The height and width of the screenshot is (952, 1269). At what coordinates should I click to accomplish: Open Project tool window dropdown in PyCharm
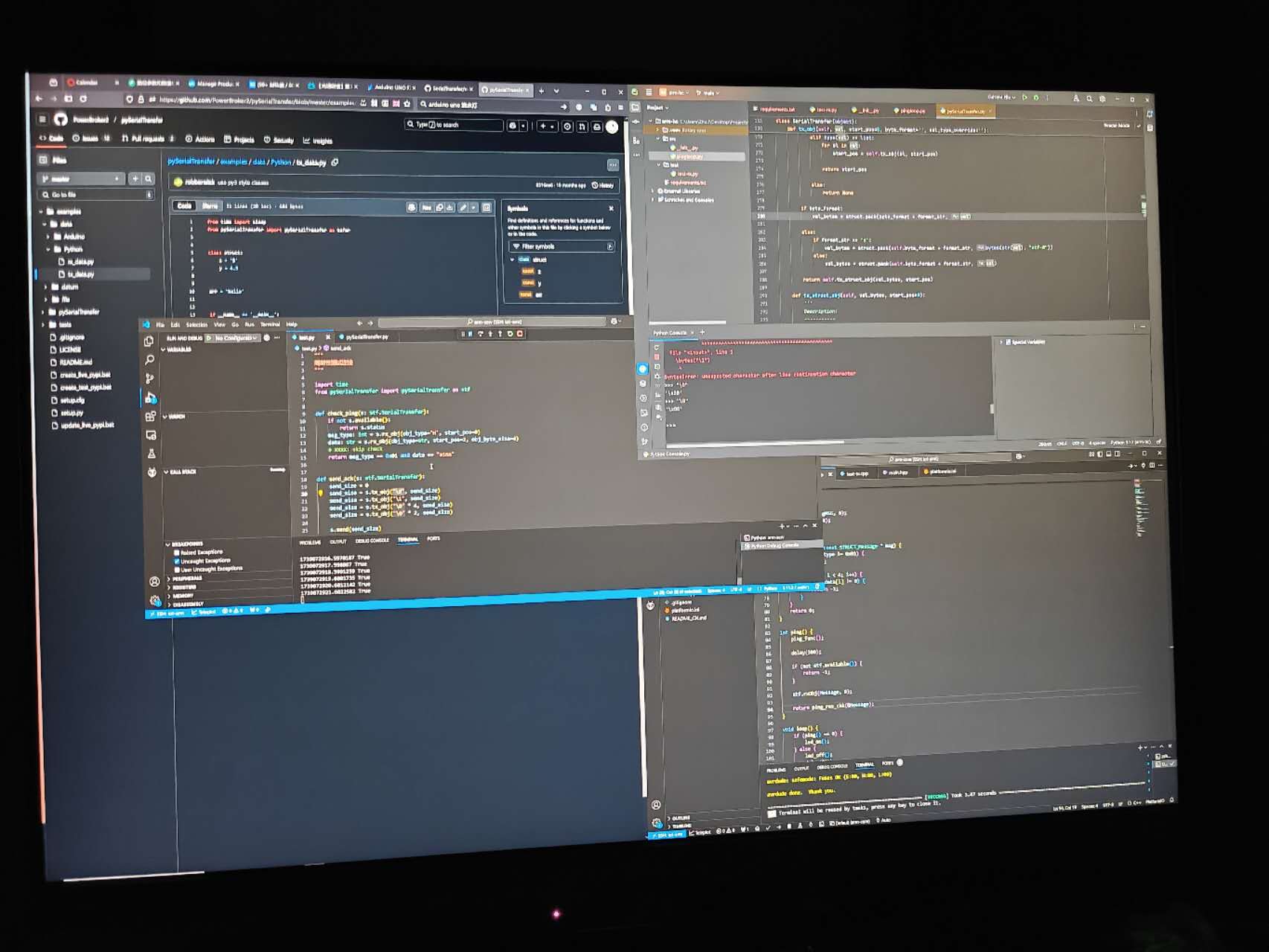click(658, 108)
